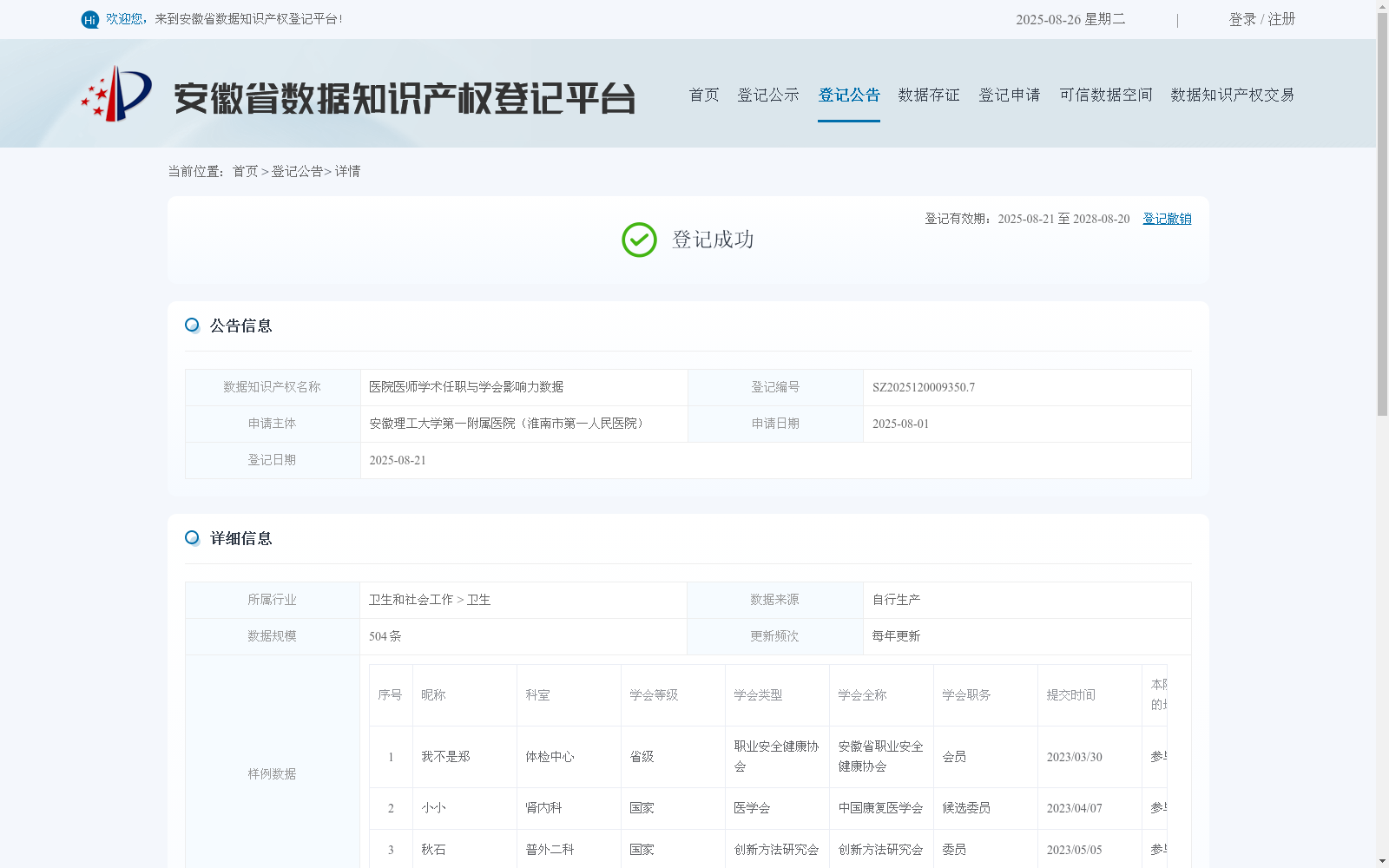
Task: Click the scrollbar down arrow
Action: pyautogui.click(x=1382, y=861)
